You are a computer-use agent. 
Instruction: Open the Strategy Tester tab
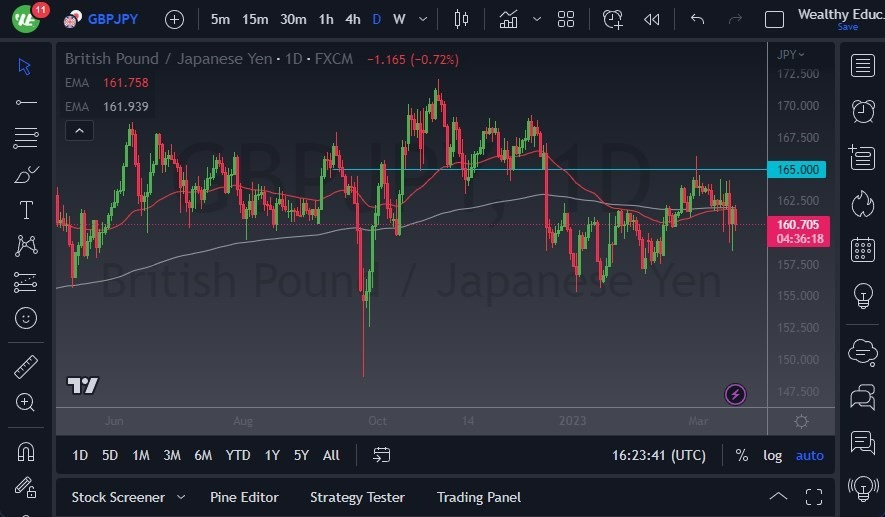[357, 497]
